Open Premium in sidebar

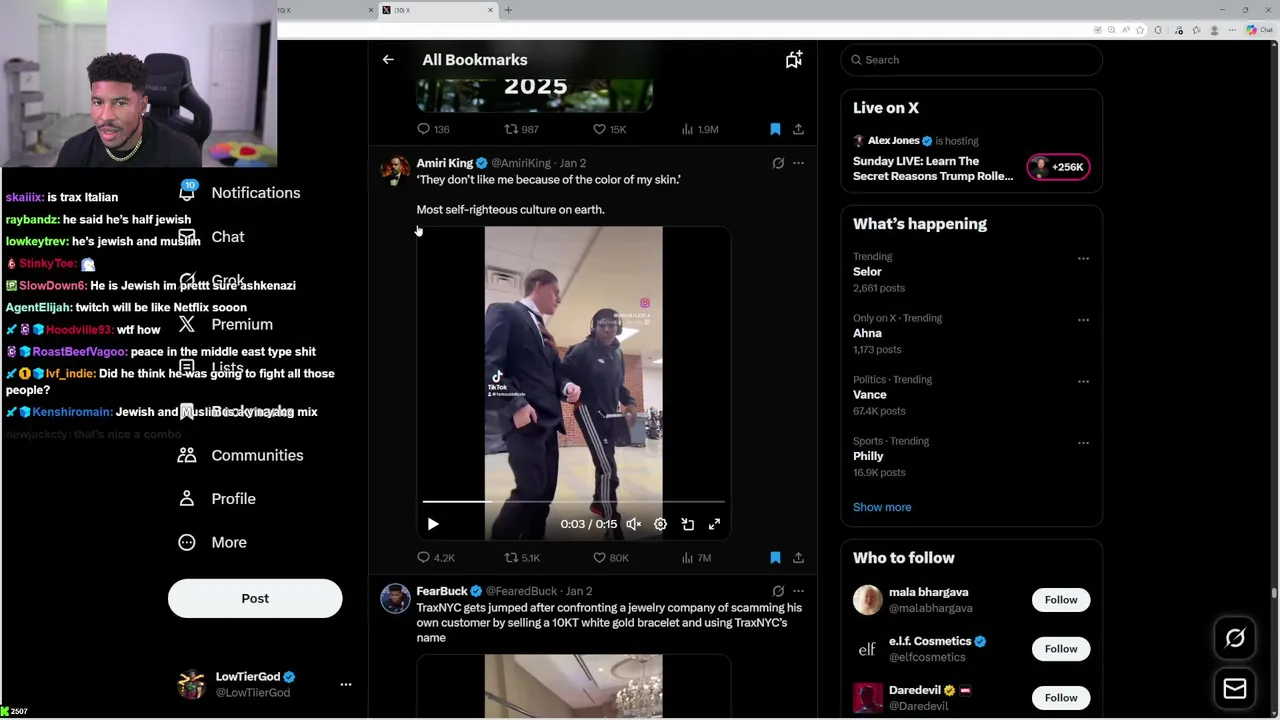[x=227, y=325]
